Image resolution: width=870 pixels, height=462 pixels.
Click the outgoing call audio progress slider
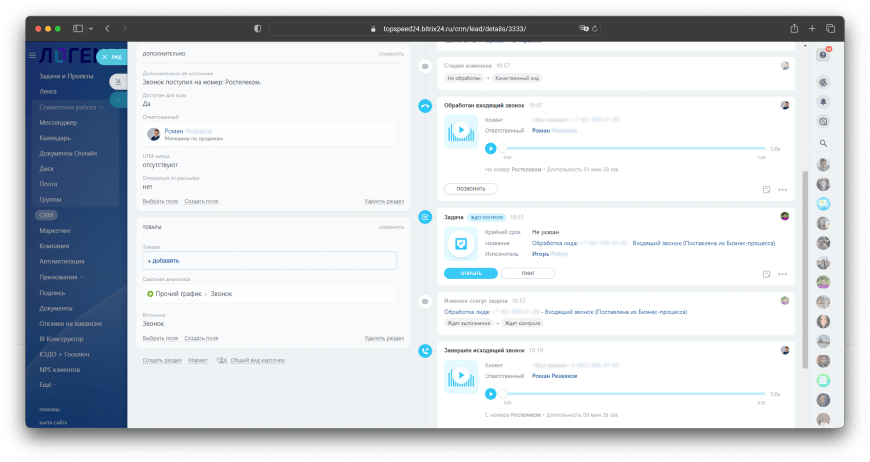tap(634, 394)
